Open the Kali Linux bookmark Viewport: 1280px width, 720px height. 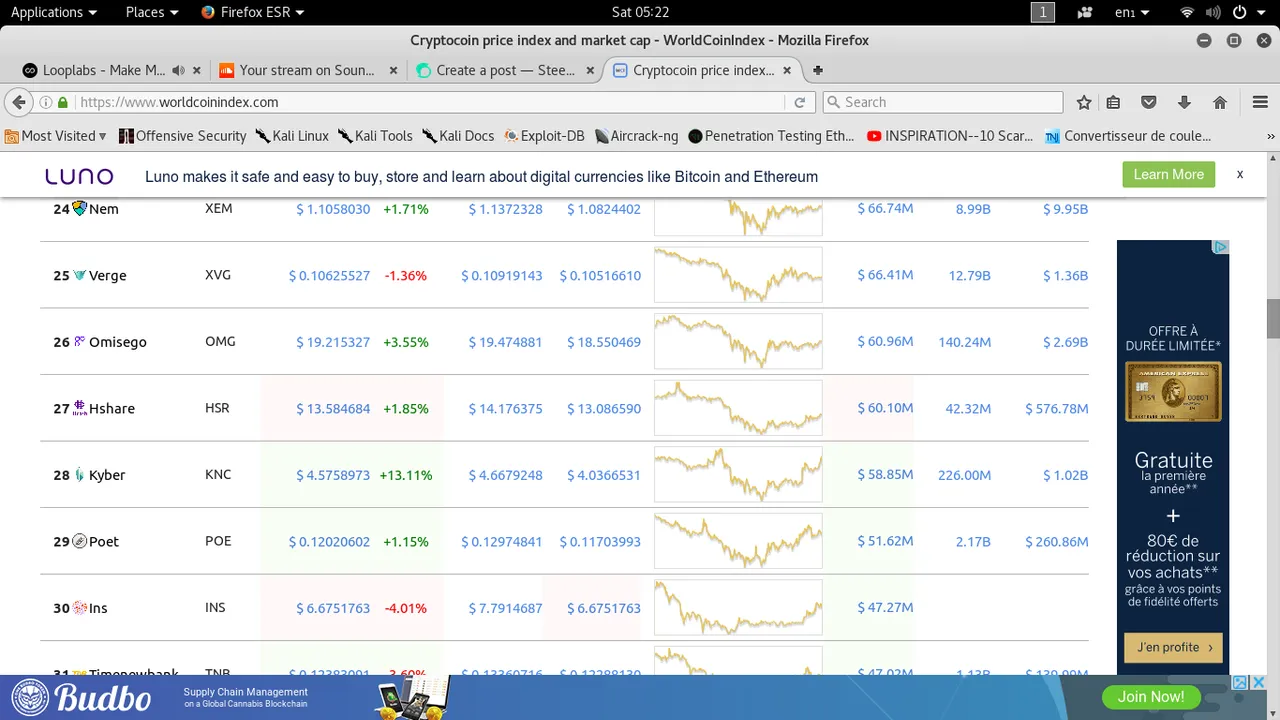pos(291,136)
